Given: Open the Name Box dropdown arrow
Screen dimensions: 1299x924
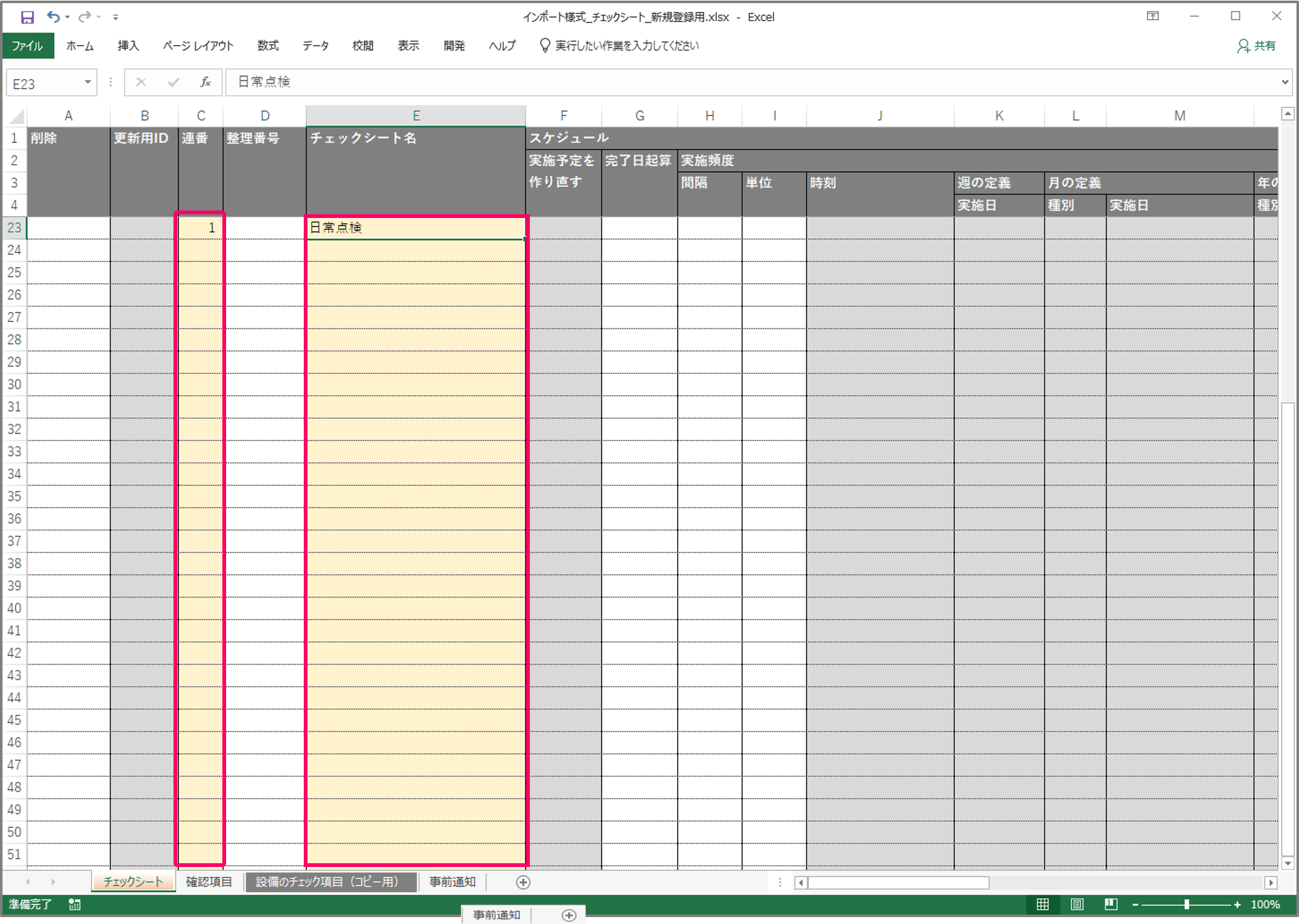Looking at the screenshot, I should coord(88,82).
